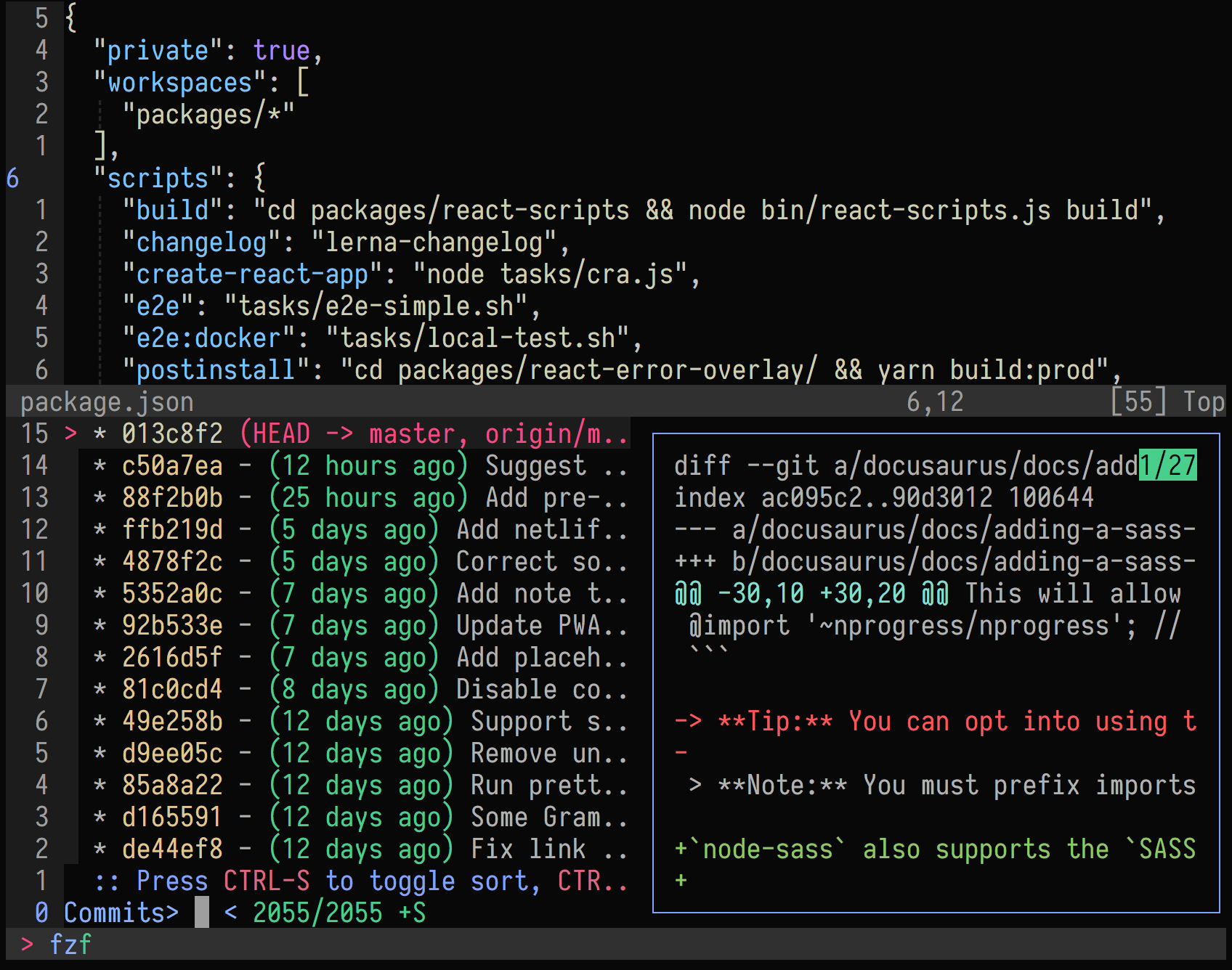Click the --- a/docusaurus/docs path line
This screenshot has width=1232, height=970.
tap(935, 529)
